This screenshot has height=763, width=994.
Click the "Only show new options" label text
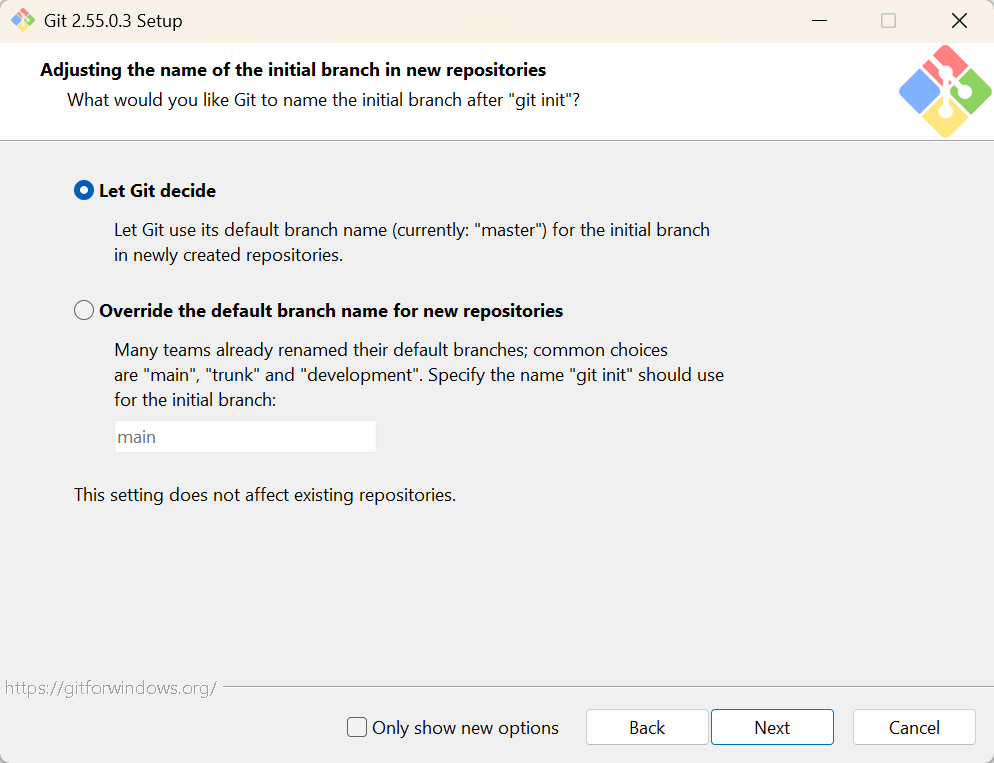465,728
